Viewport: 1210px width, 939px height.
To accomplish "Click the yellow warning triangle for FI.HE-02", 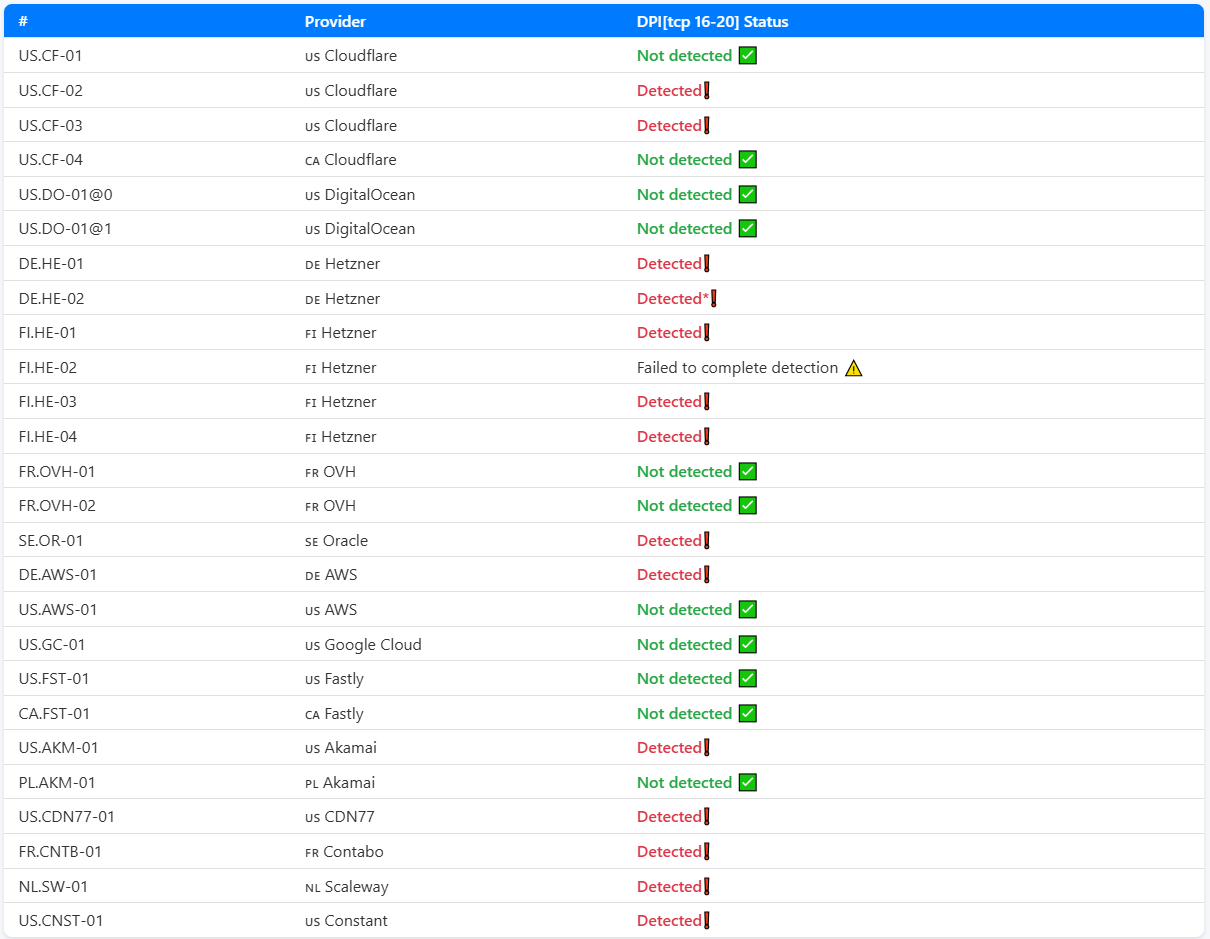I will (853, 368).
